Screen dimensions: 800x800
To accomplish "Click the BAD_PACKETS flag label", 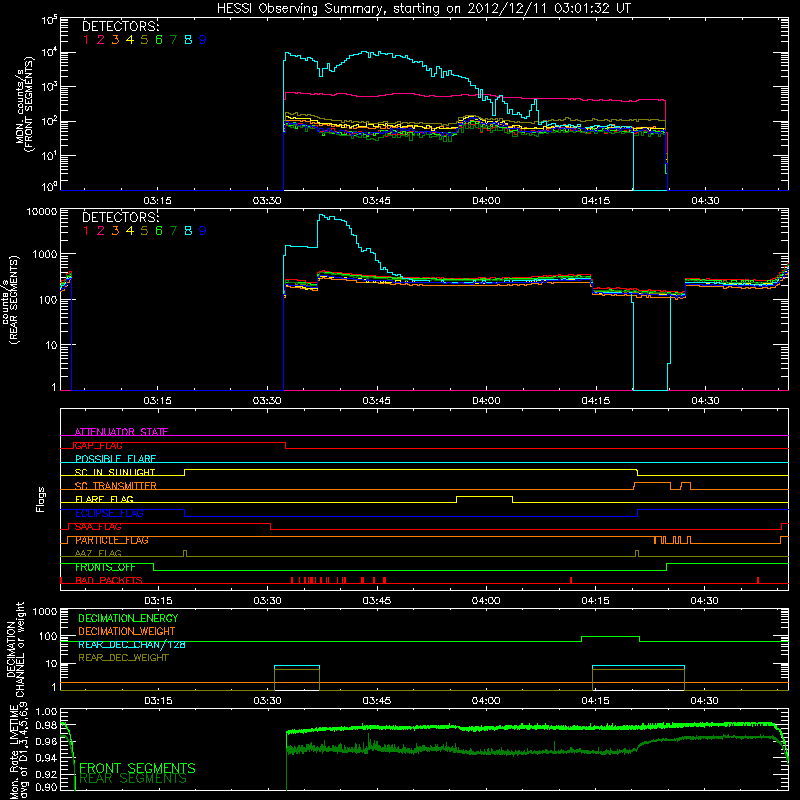I will (x=109, y=580).
